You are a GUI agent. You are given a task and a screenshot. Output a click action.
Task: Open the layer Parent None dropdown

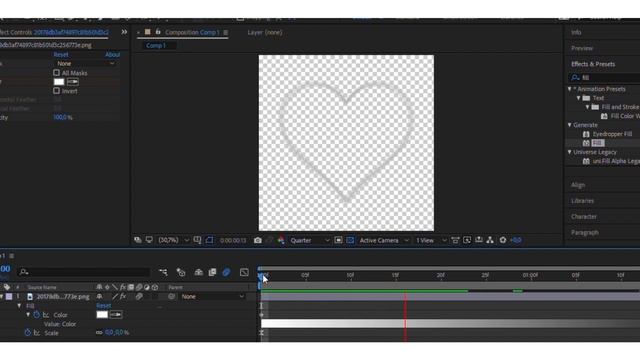click(213, 297)
